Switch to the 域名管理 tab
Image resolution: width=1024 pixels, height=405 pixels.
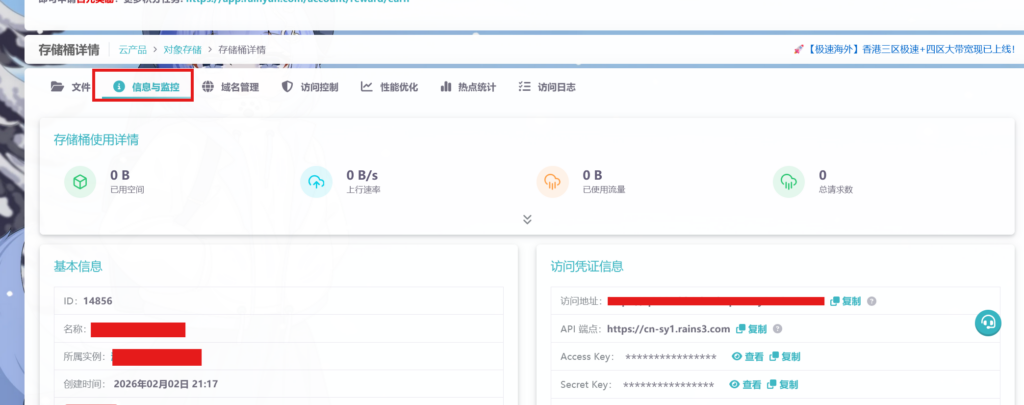pyautogui.click(x=230, y=87)
